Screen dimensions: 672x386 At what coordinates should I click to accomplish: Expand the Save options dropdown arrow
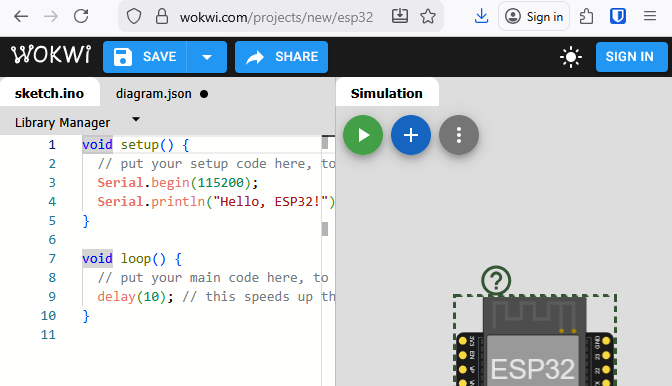(207, 57)
